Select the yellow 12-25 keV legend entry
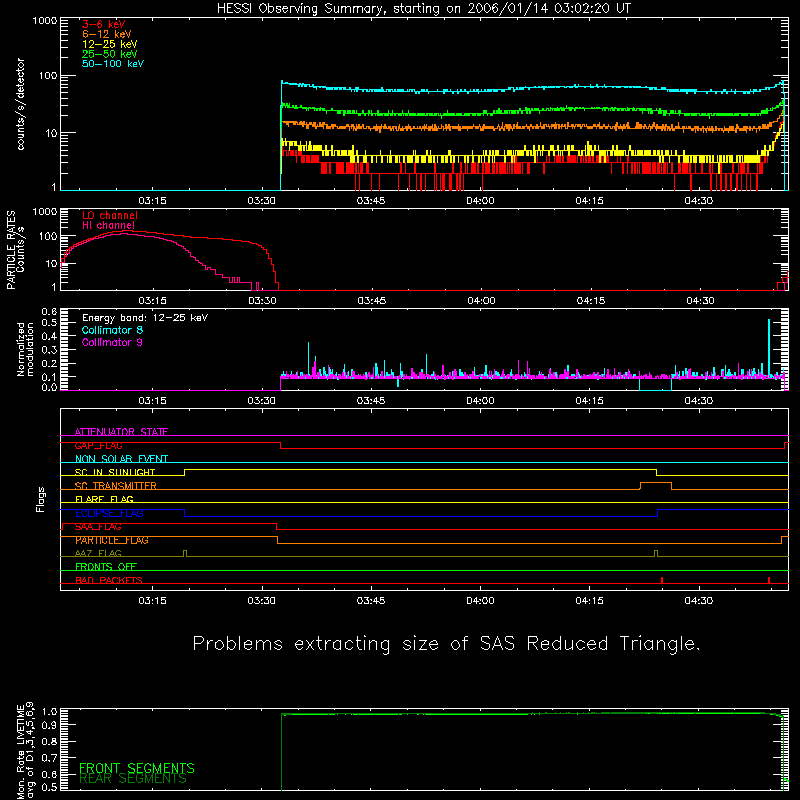The height and width of the screenshot is (800, 800). (110, 44)
